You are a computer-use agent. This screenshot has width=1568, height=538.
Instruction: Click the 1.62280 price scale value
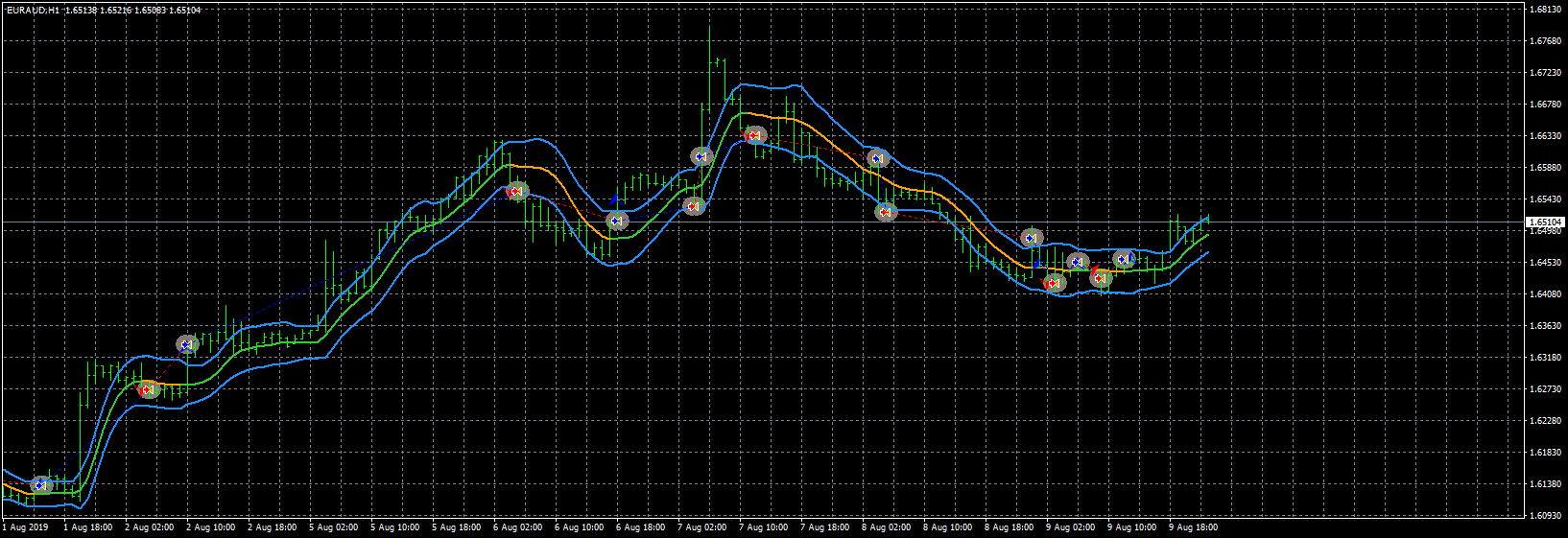(x=1545, y=421)
